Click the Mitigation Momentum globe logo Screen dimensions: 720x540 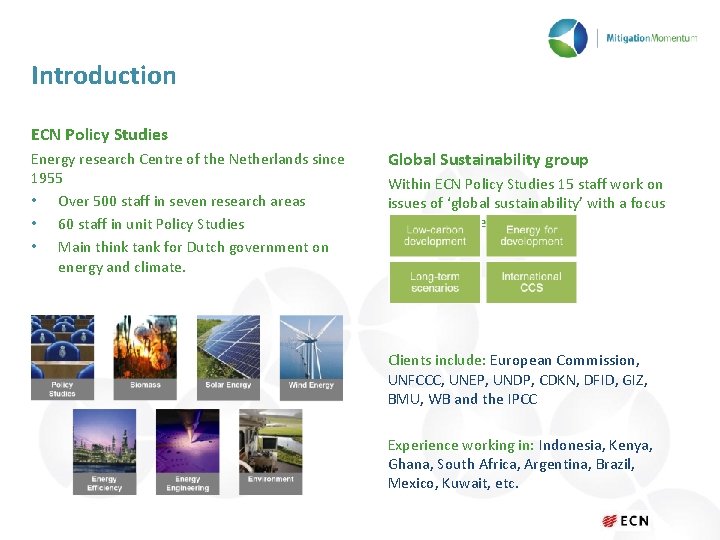tap(568, 38)
